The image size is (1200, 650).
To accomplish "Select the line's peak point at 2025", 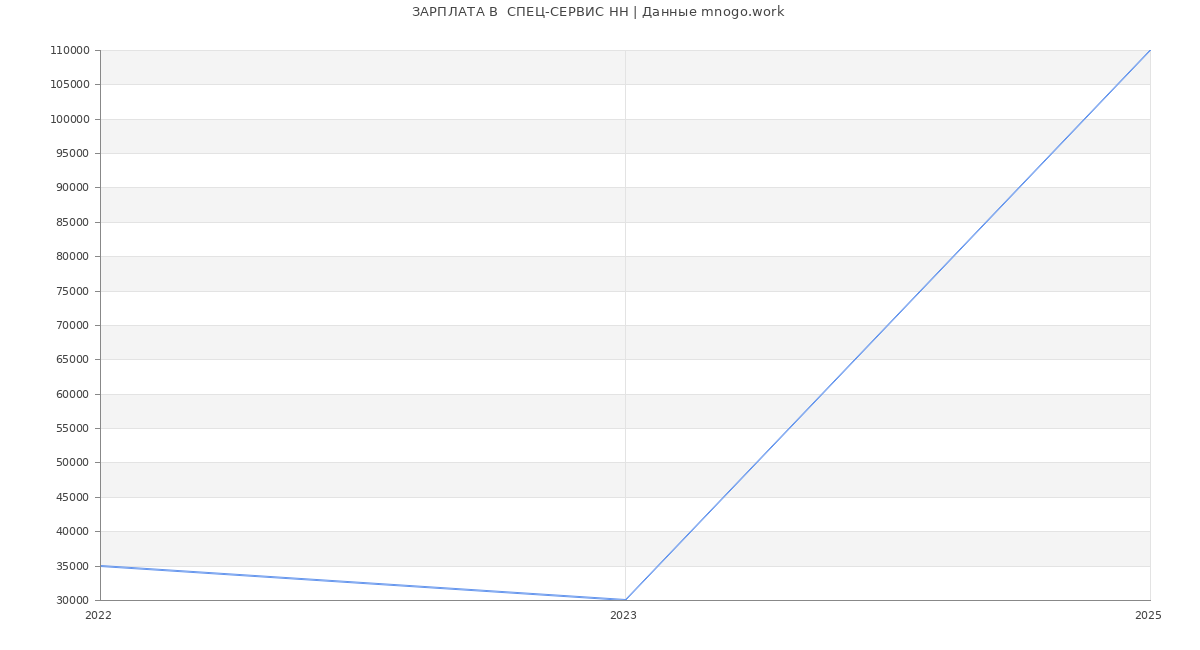I will (1150, 50).
